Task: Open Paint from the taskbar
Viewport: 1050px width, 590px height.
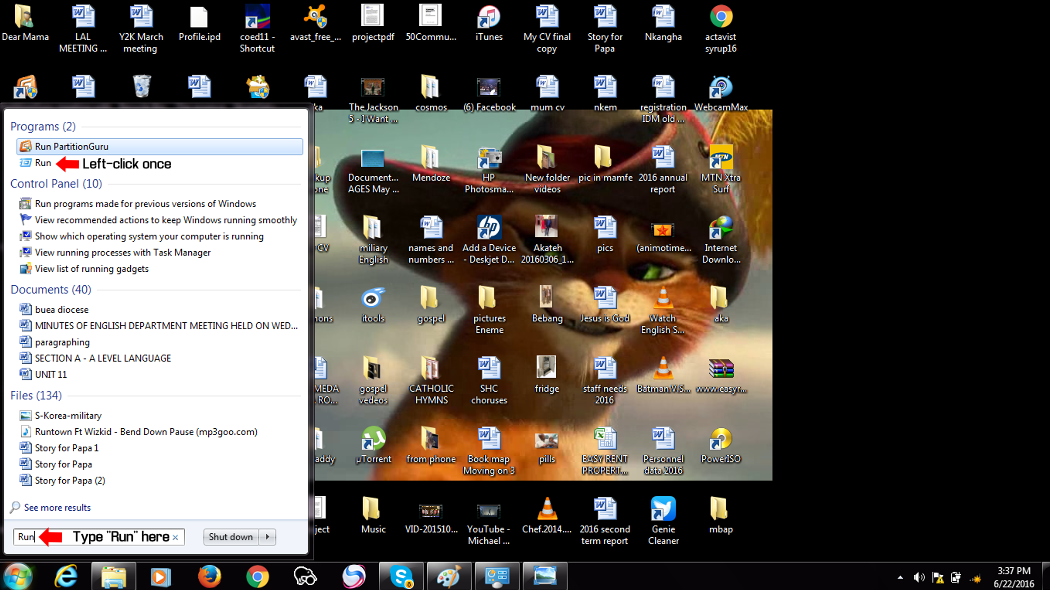Action: [x=448, y=577]
